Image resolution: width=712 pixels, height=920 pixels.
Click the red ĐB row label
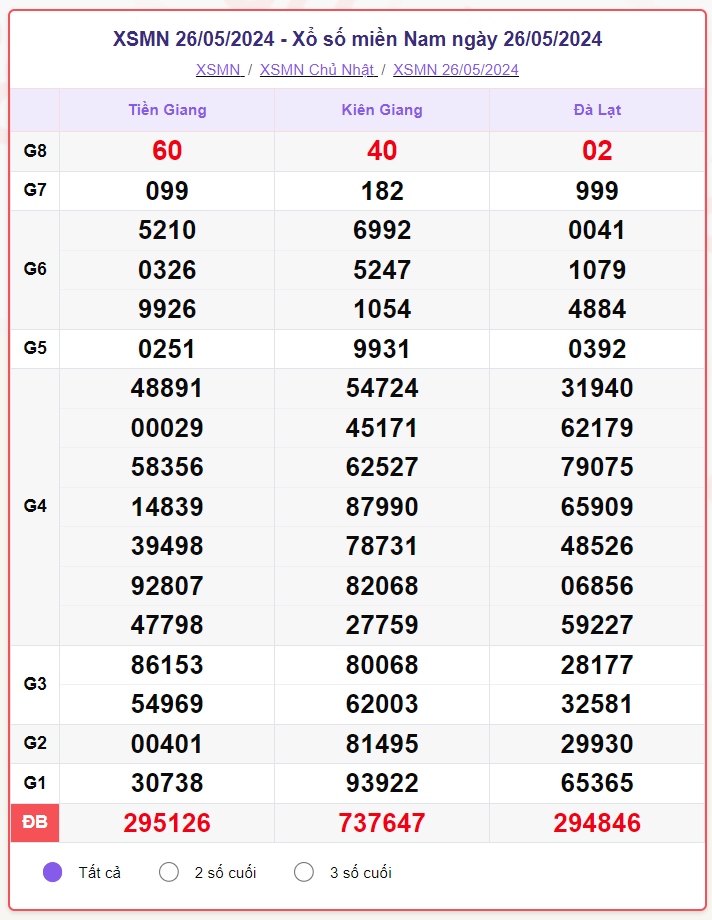coord(35,823)
